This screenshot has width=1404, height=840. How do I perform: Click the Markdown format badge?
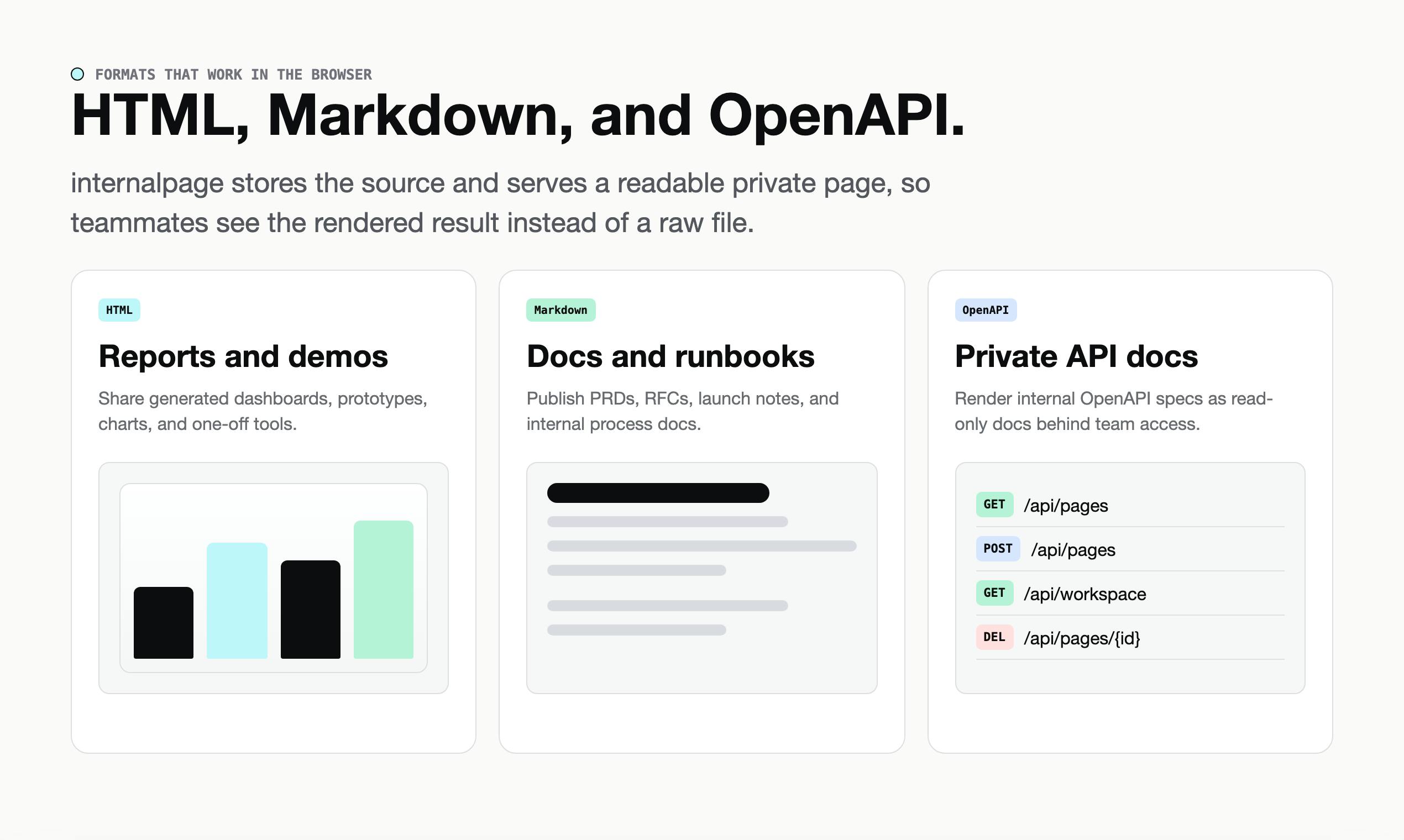(x=560, y=310)
